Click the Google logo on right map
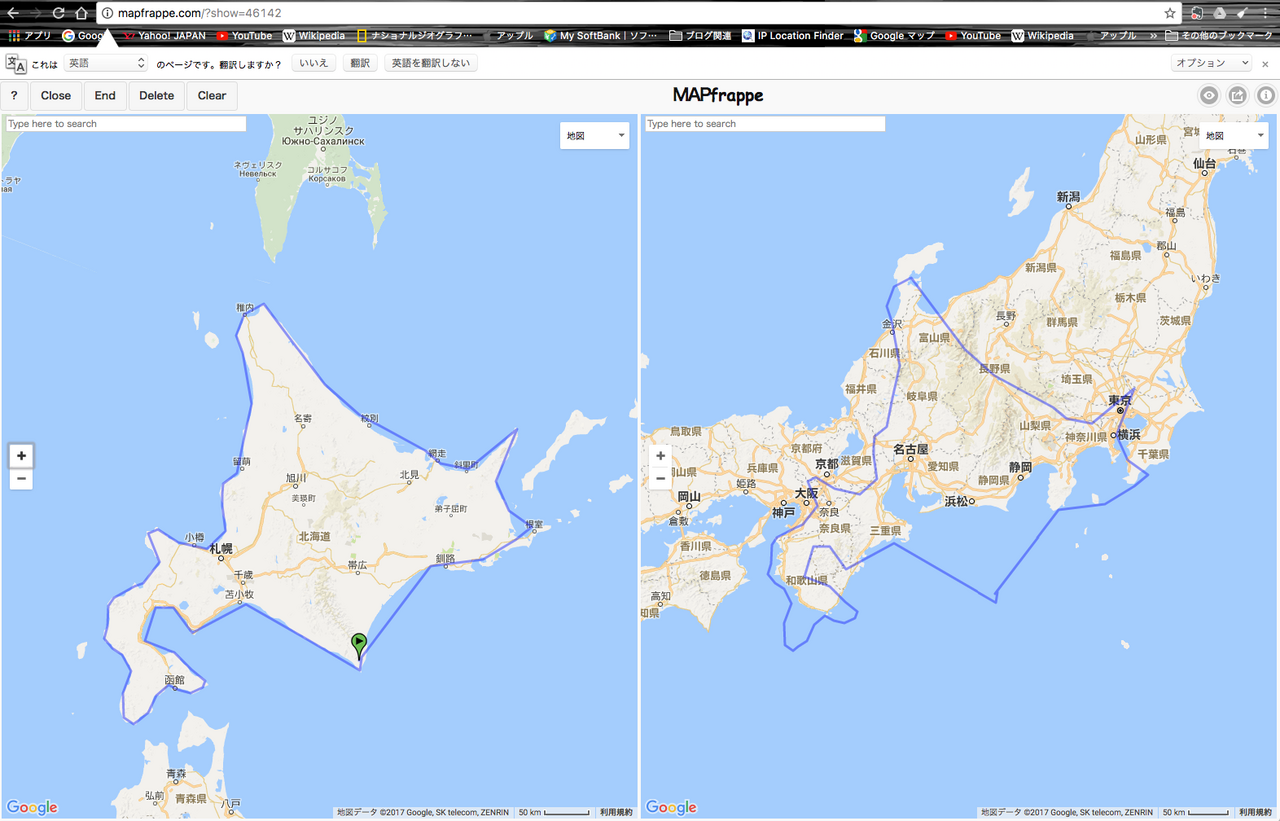 tap(671, 807)
